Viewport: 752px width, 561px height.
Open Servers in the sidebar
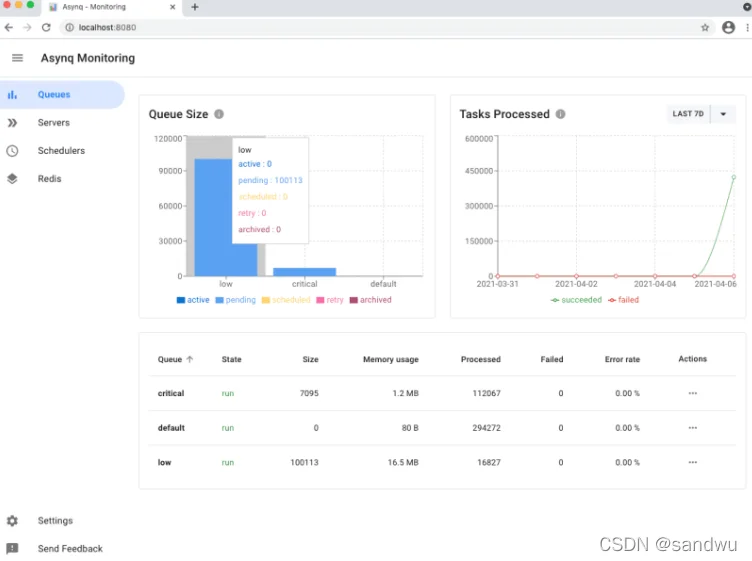62,123
